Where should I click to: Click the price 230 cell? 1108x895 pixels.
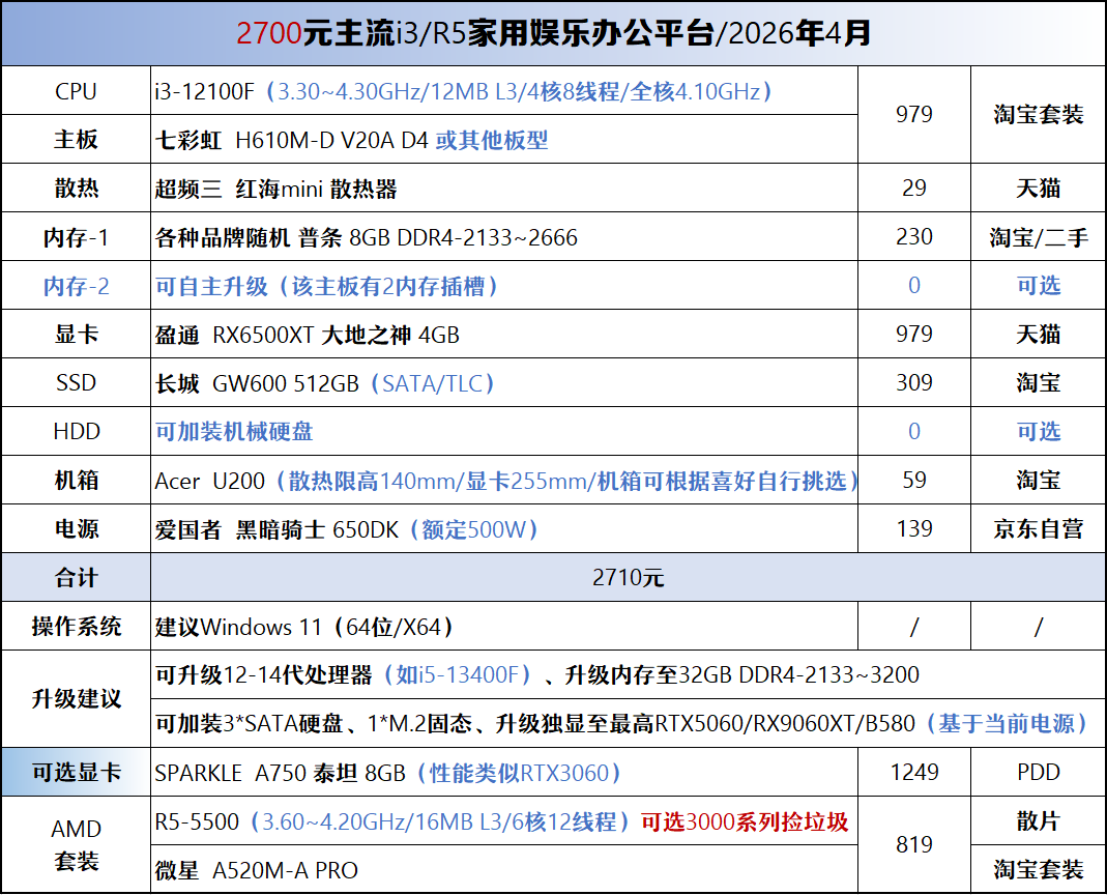(914, 237)
